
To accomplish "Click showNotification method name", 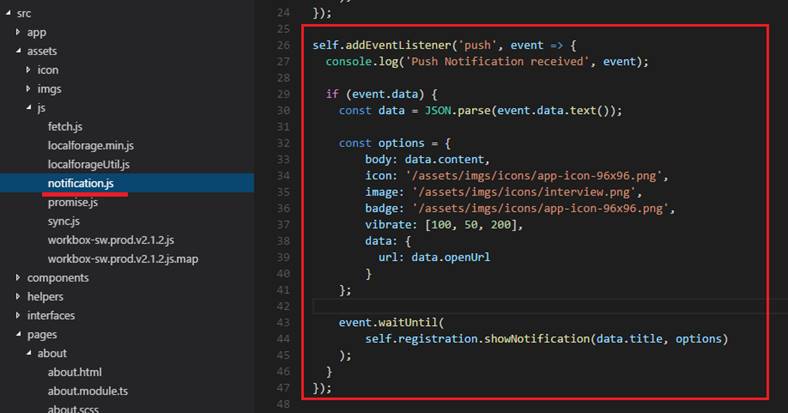I will coord(537,339).
